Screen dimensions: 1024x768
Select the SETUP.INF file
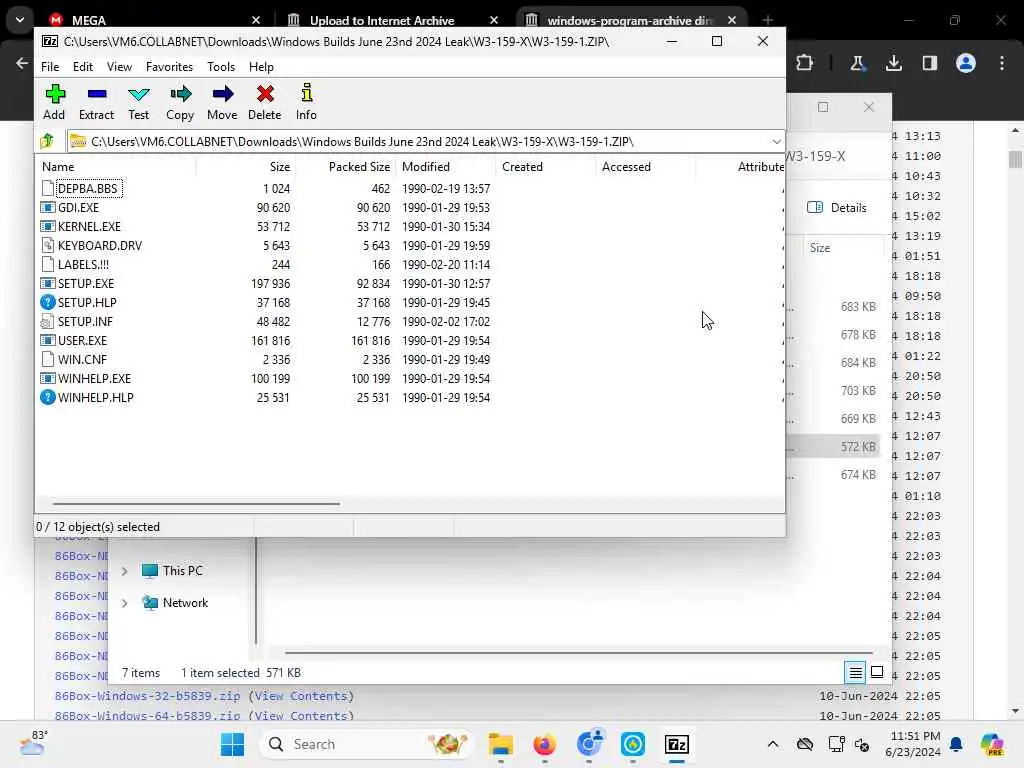click(85, 321)
